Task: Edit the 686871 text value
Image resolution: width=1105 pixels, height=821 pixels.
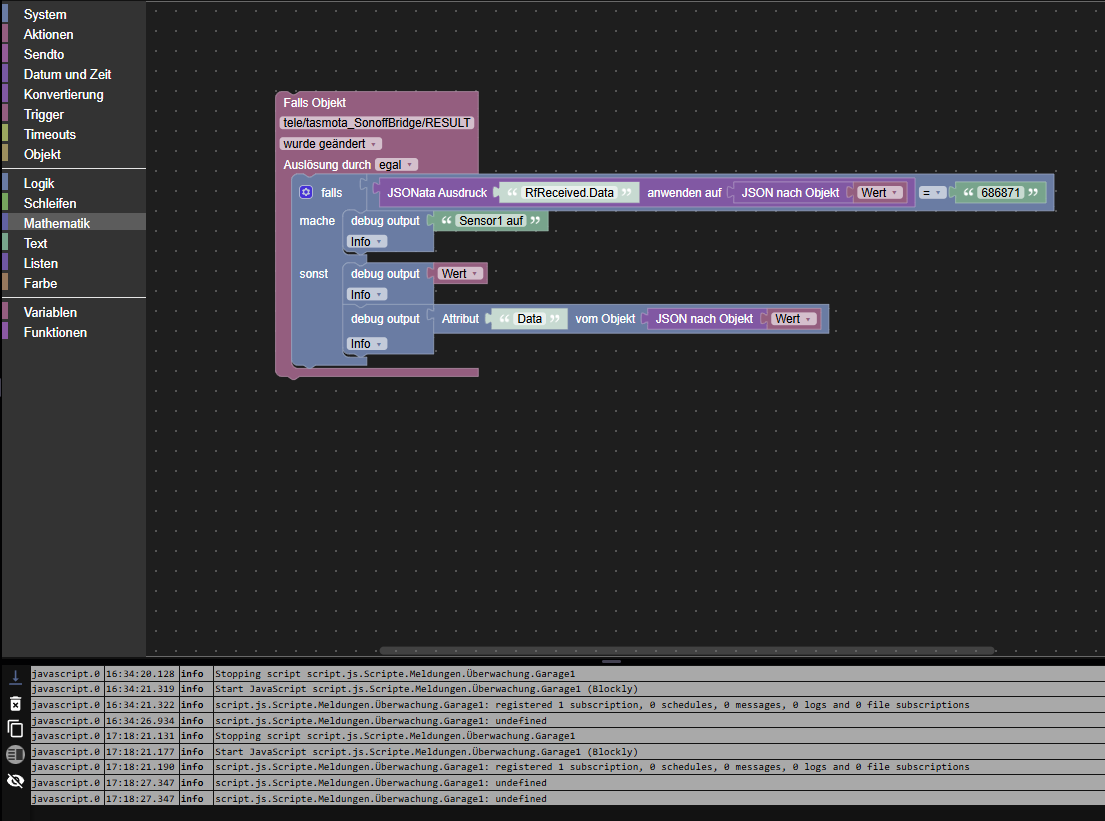Action: click(1000, 192)
